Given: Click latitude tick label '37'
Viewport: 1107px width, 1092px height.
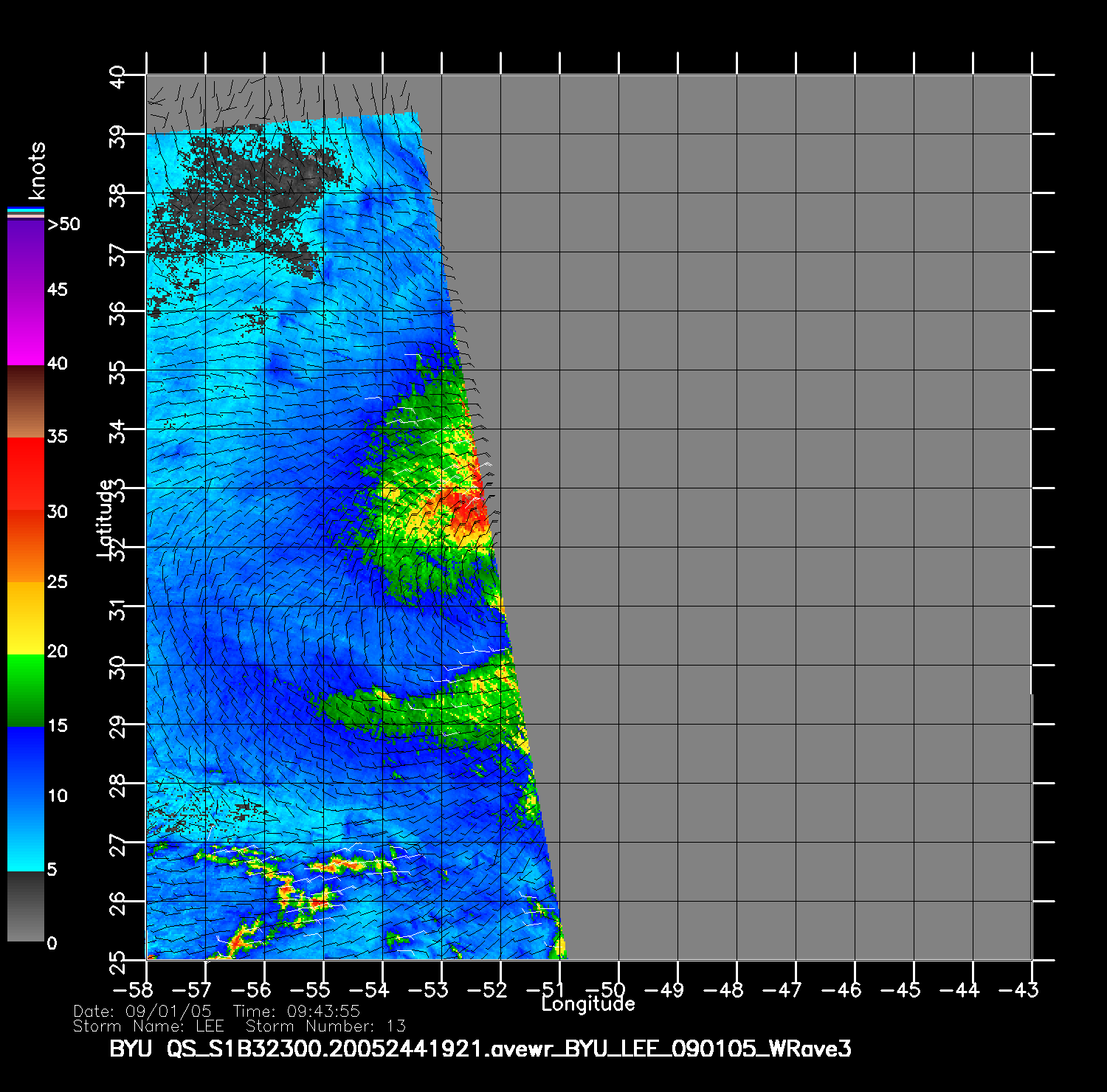Looking at the screenshot, I should point(117,253).
